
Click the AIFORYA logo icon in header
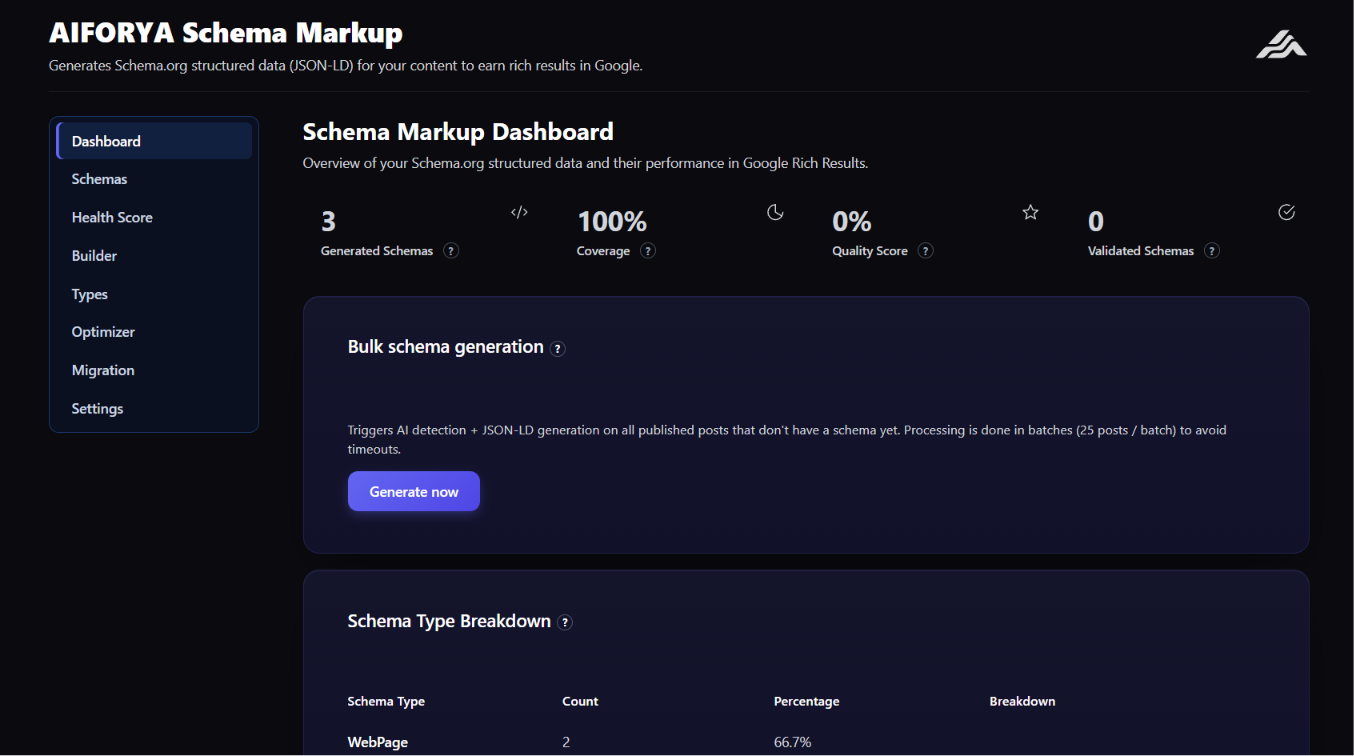coord(1281,44)
